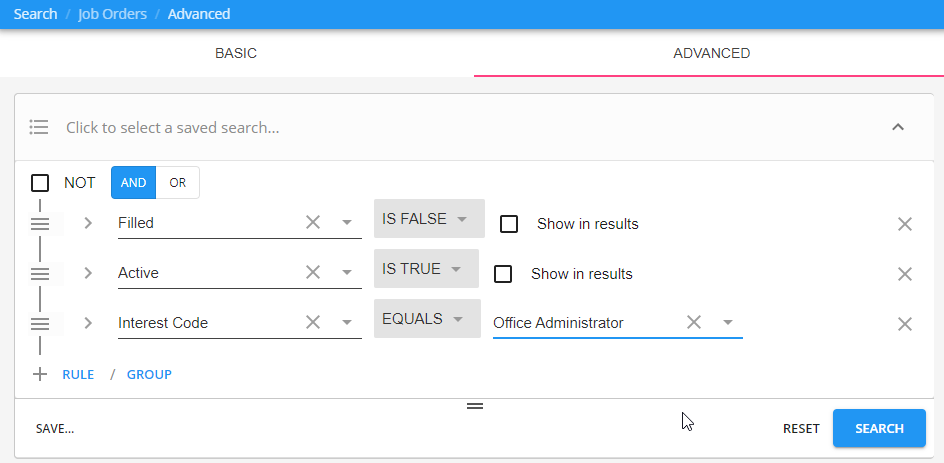Click the drag handle for Interest Code row
This screenshot has height=463, width=944.
[x=40, y=323]
